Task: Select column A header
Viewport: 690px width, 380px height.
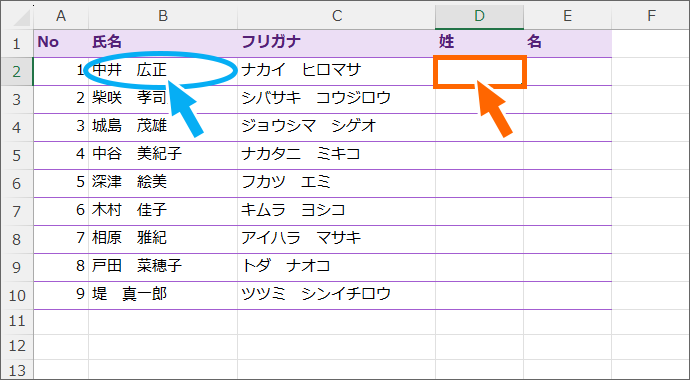Action: (61, 17)
